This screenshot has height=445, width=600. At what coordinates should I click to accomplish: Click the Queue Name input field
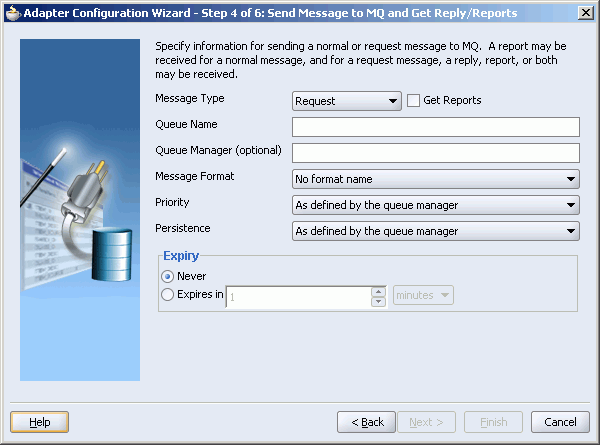(x=436, y=127)
